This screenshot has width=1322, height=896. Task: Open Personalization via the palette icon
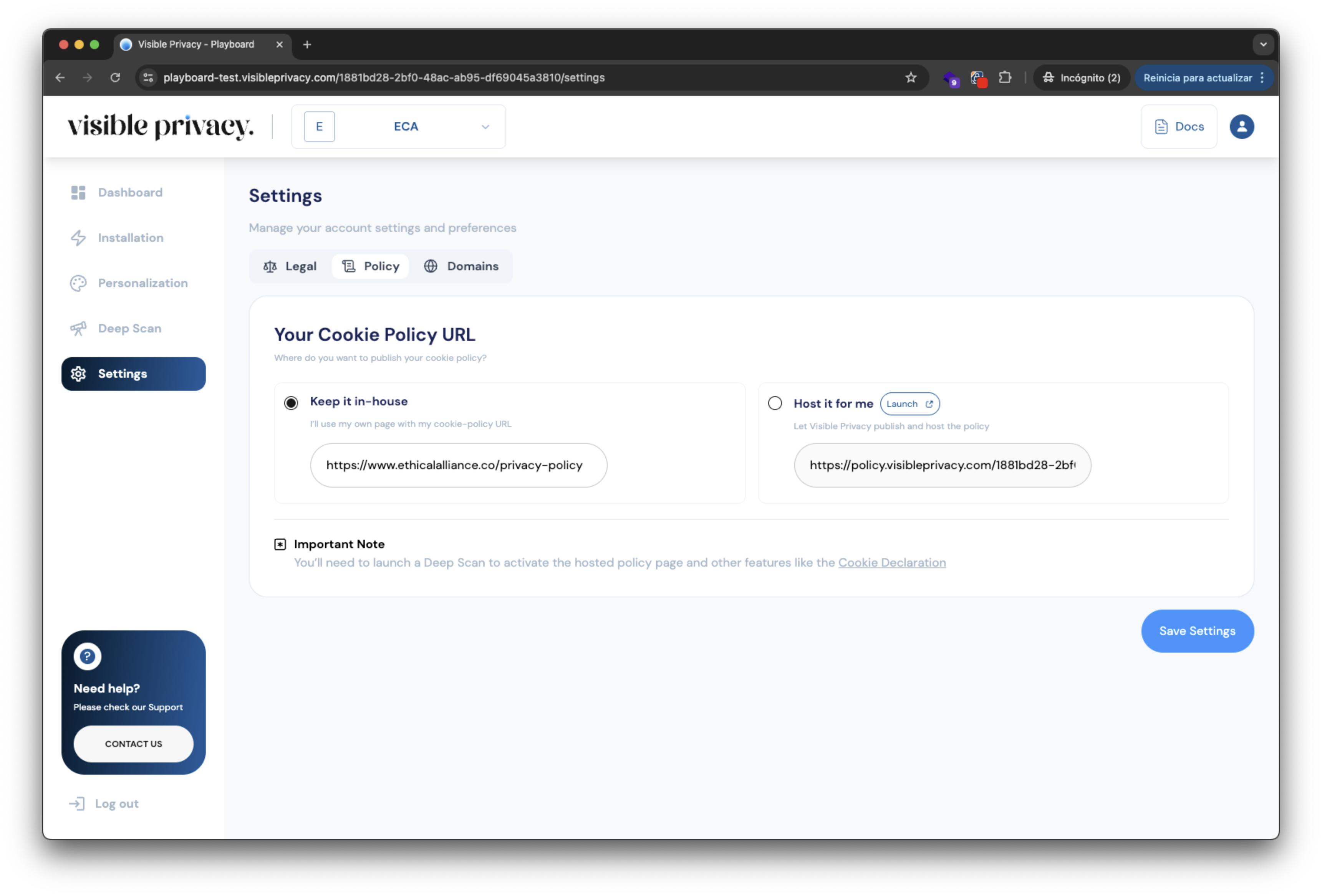coord(78,283)
